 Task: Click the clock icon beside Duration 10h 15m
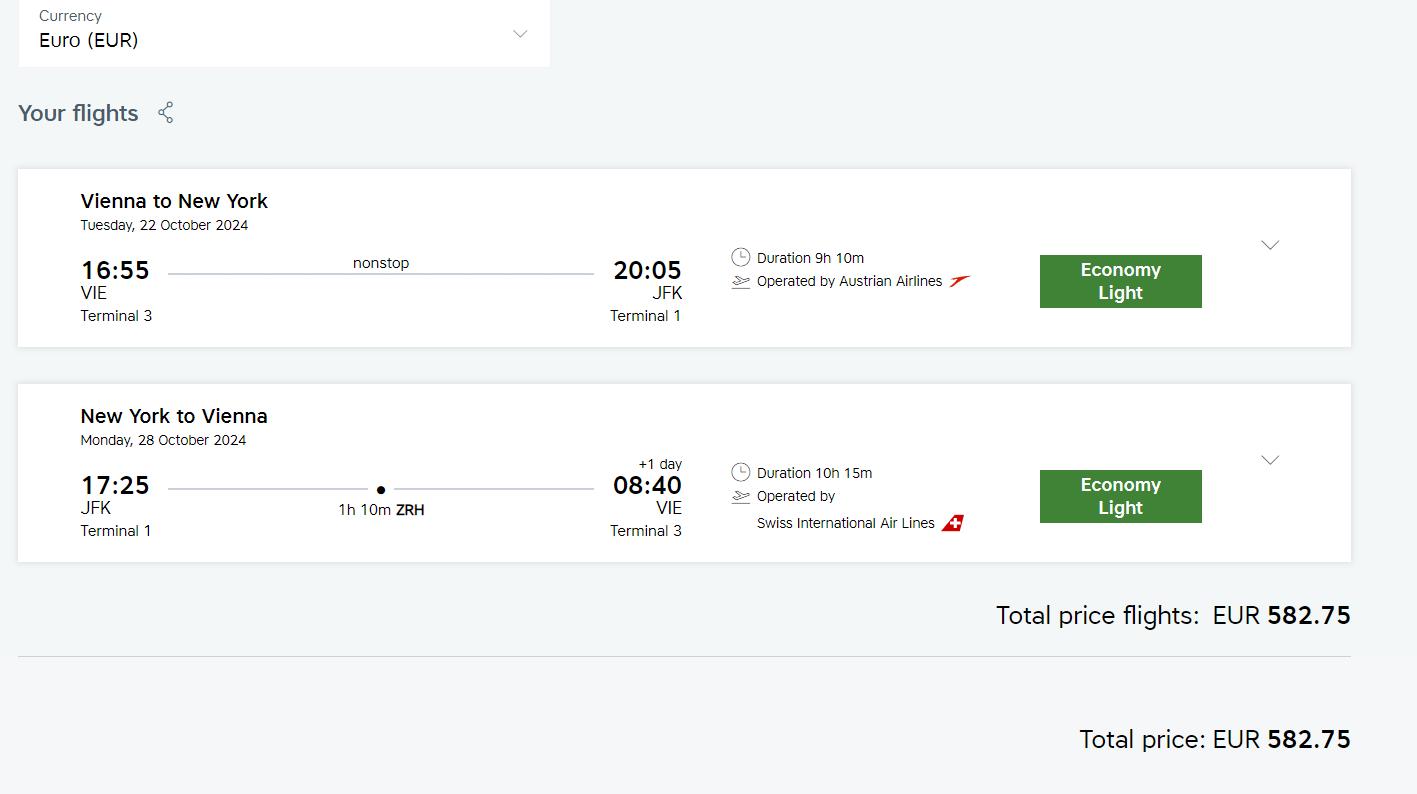pyautogui.click(x=740, y=473)
